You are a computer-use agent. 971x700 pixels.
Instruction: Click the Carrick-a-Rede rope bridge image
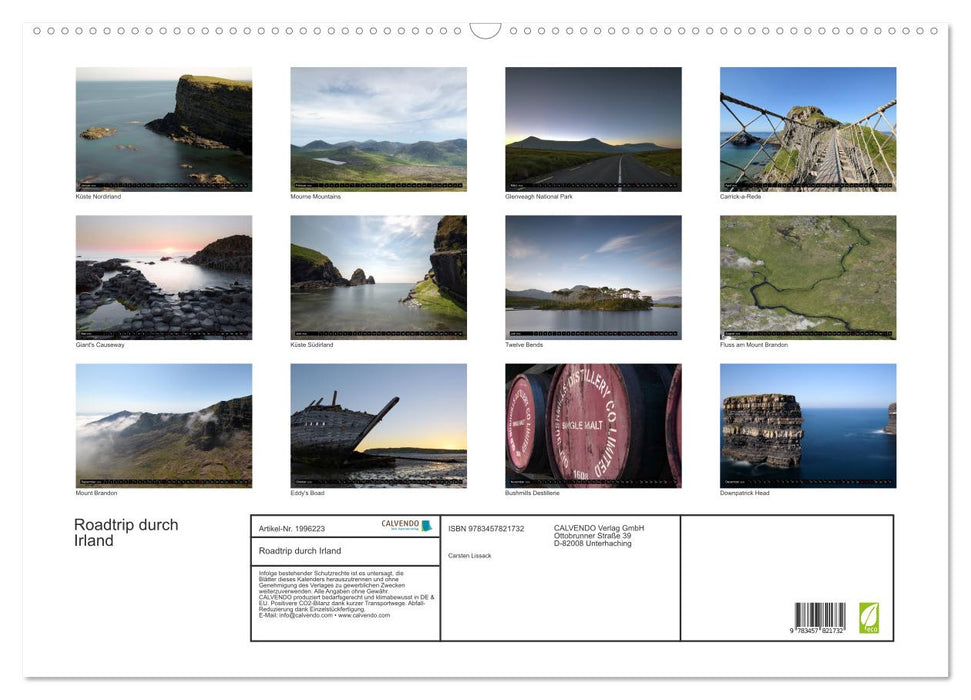click(808, 127)
